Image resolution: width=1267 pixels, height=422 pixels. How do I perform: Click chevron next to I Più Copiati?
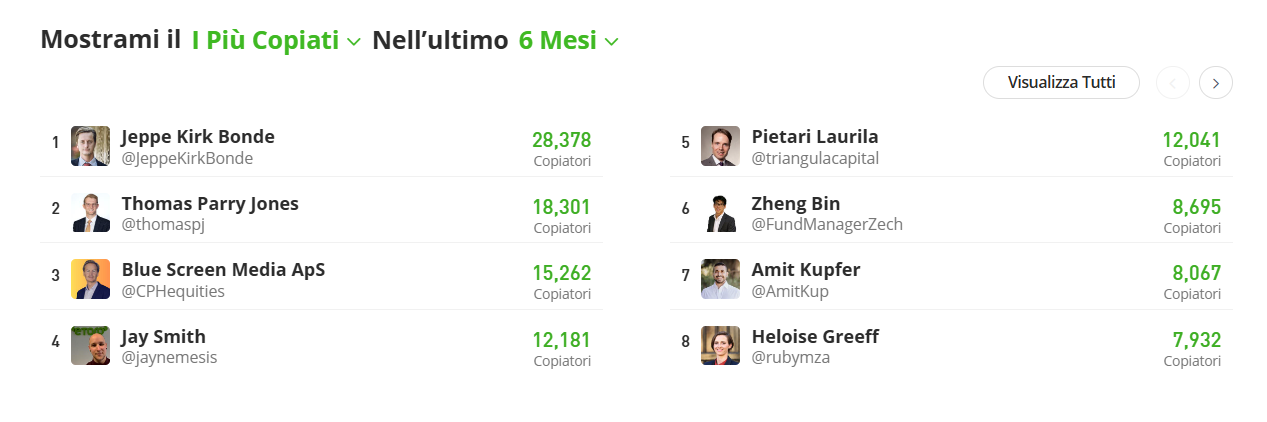(x=353, y=42)
